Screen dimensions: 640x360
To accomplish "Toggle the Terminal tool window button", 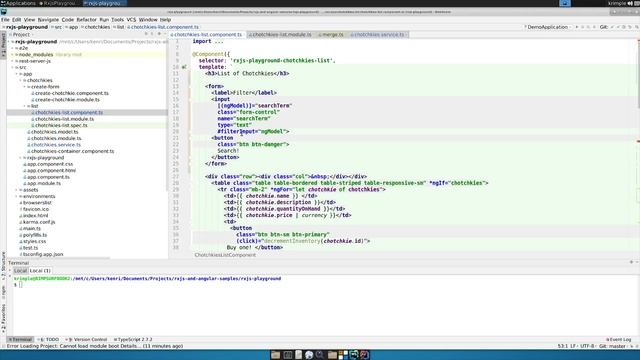I will 20,340.
